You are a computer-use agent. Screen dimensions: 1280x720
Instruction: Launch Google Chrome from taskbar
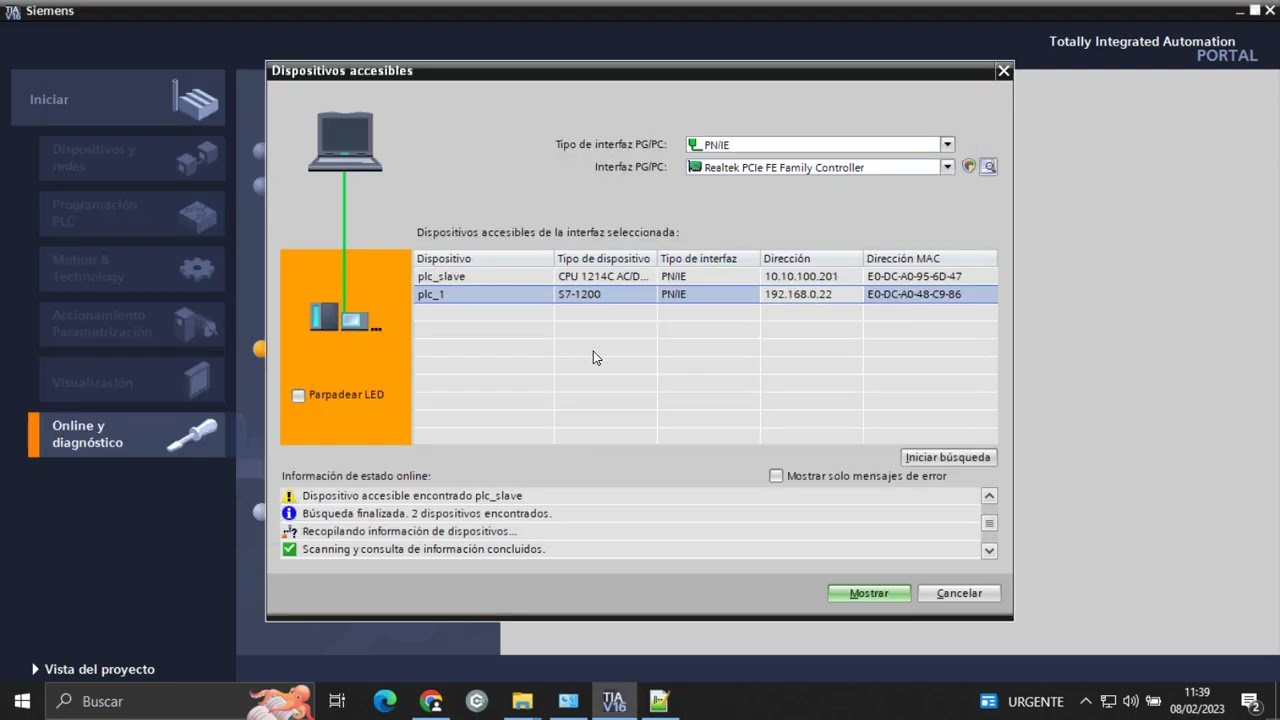[431, 701]
